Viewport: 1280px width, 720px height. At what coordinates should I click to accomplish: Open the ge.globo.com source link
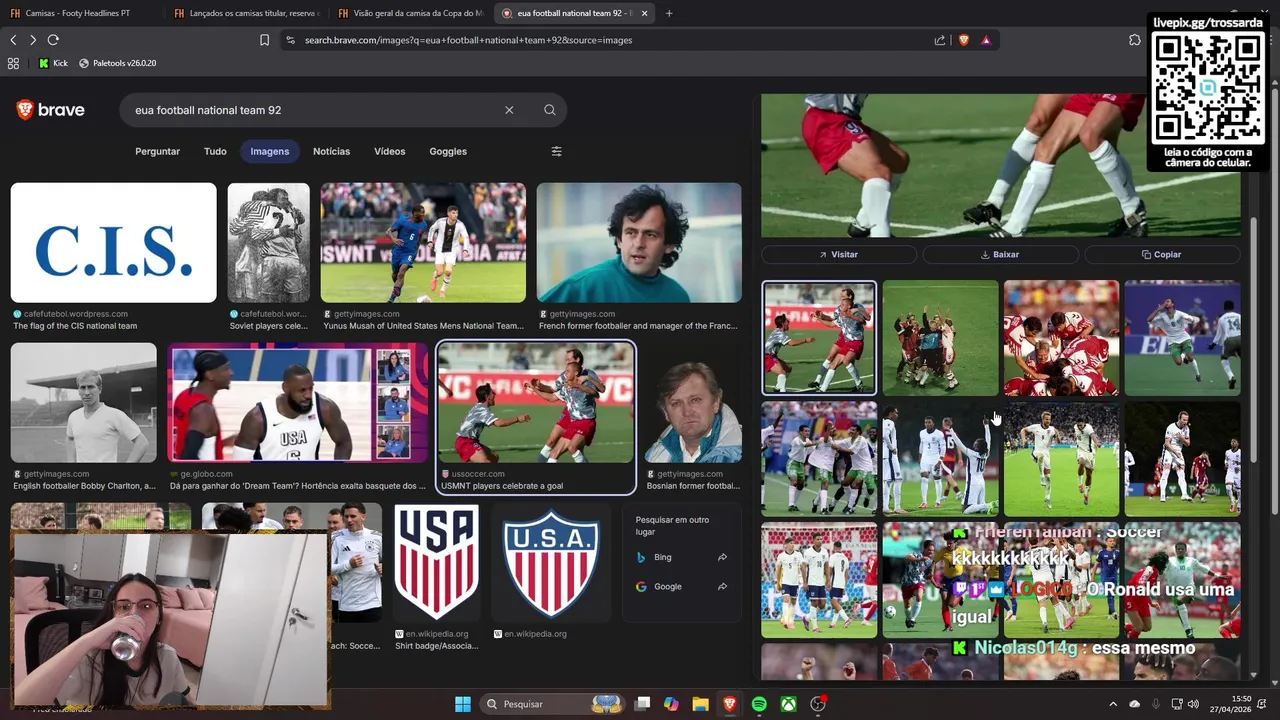click(x=206, y=474)
